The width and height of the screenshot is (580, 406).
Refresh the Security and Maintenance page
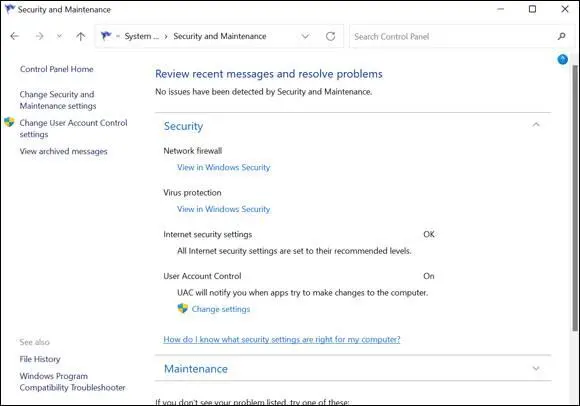tap(330, 36)
